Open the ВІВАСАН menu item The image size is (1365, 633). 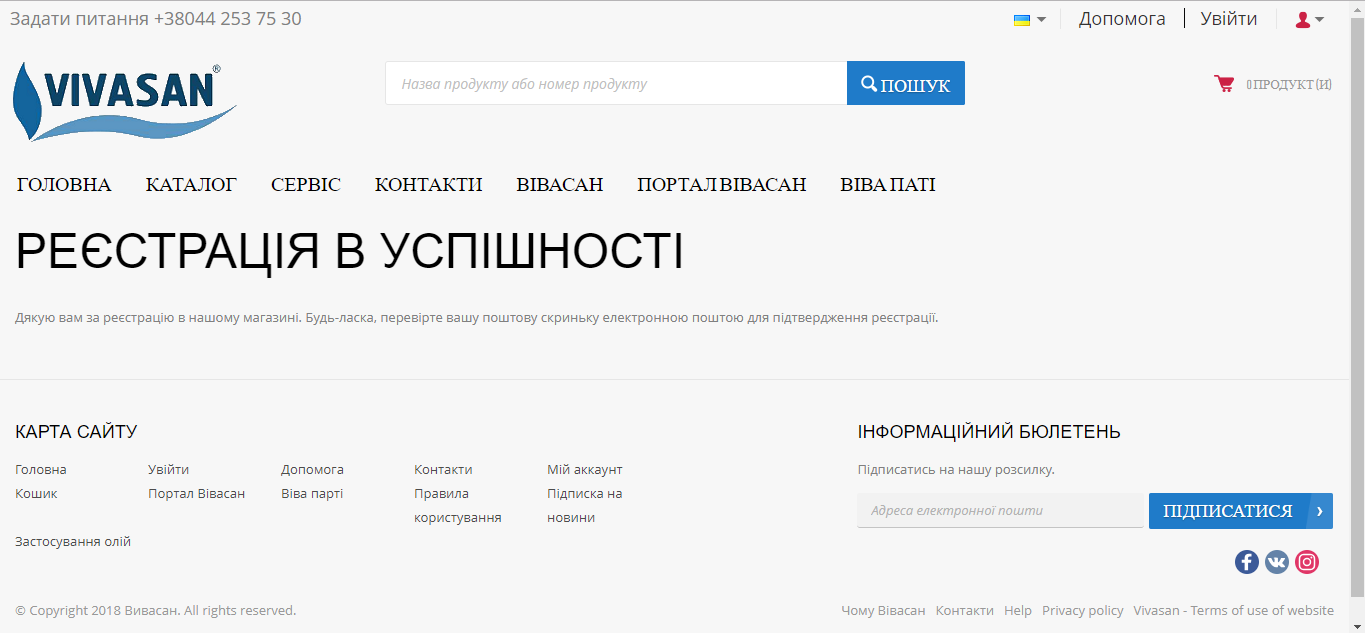coord(560,185)
